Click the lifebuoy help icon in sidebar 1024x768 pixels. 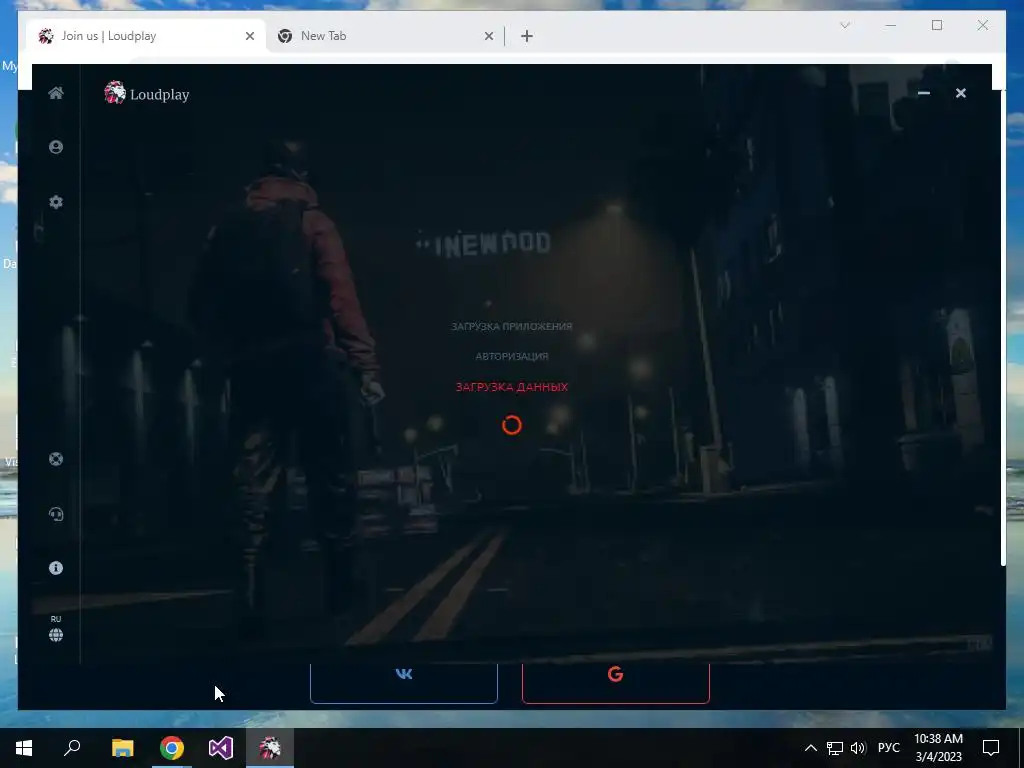point(56,459)
